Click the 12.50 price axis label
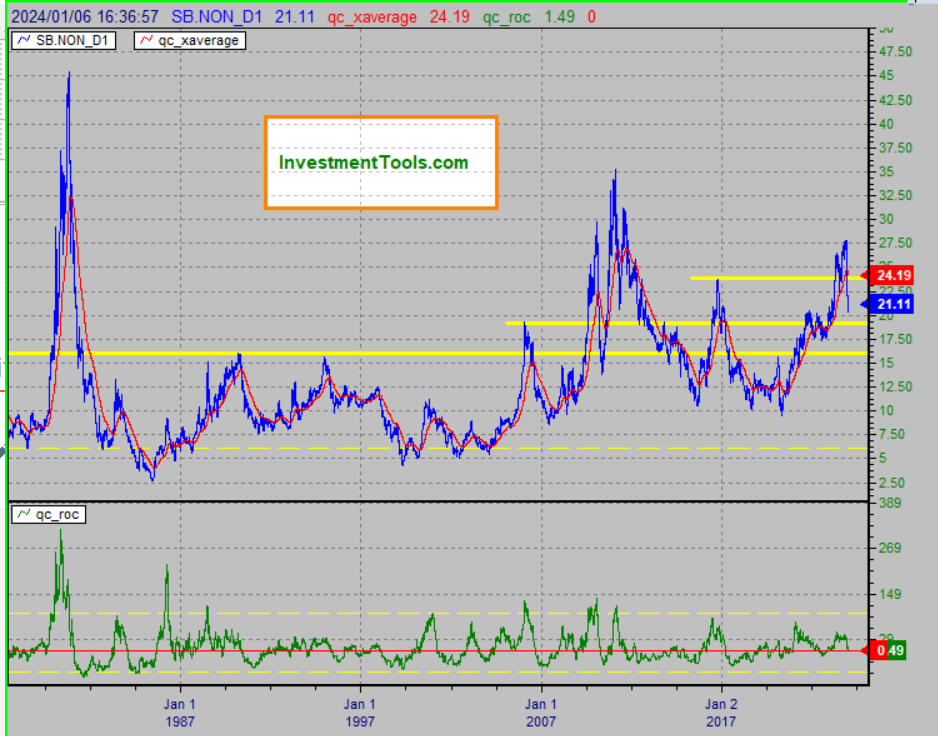Image resolution: width=938 pixels, height=736 pixels. 896,387
